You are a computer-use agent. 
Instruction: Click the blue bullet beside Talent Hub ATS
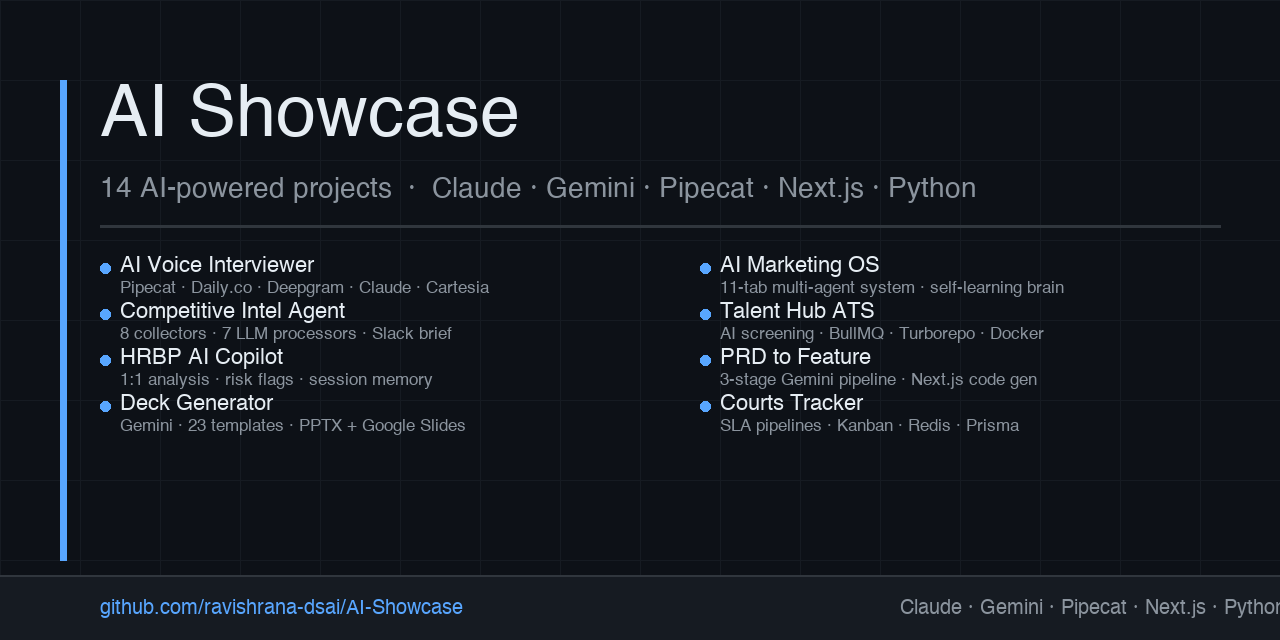705,314
